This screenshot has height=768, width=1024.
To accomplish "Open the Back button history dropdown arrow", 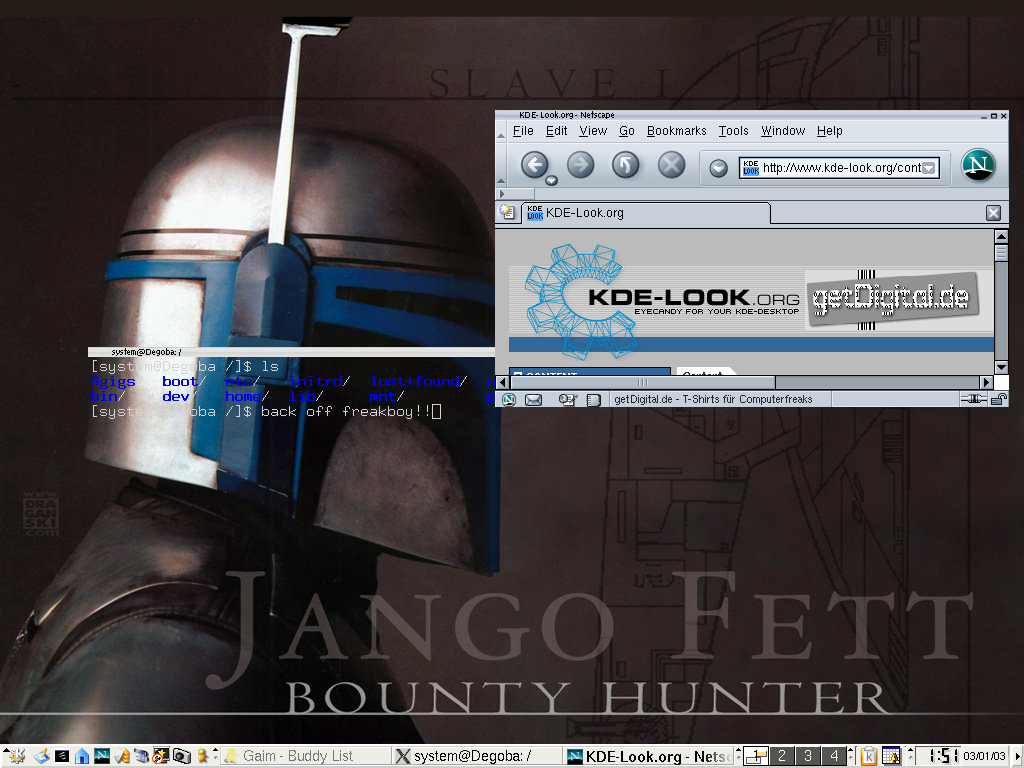I will tap(551, 180).
